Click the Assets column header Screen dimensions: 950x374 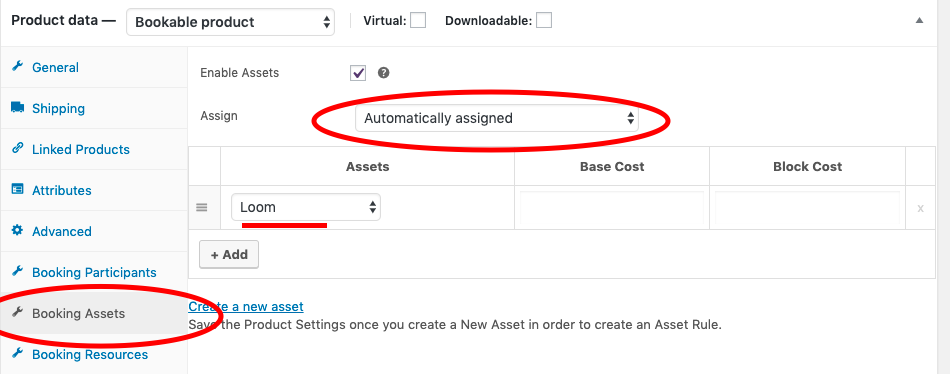pyautogui.click(x=367, y=166)
